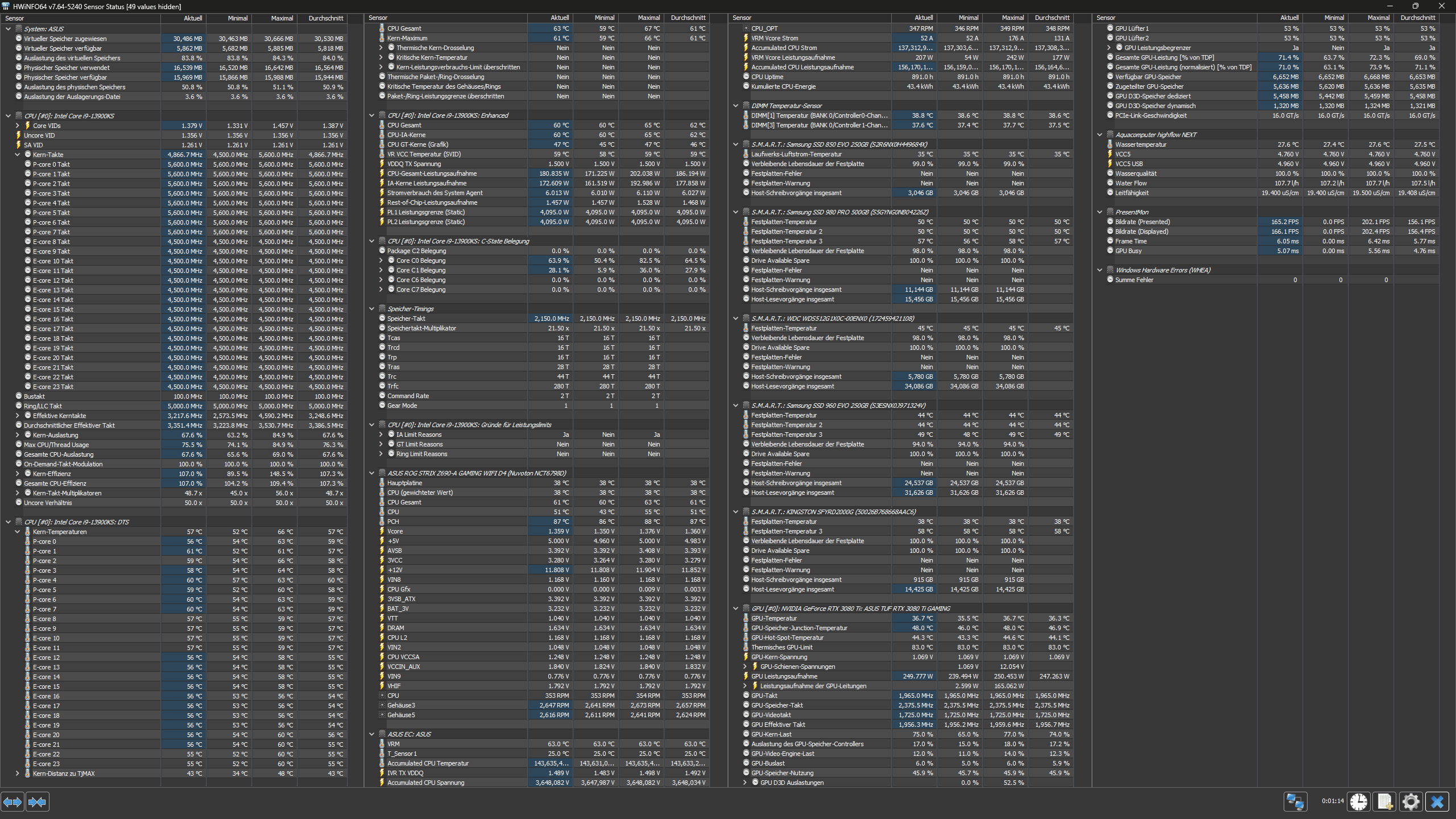The height and width of the screenshot is (819, 1456).
Task: Expand the Core VIDs row
Action: 18,126
